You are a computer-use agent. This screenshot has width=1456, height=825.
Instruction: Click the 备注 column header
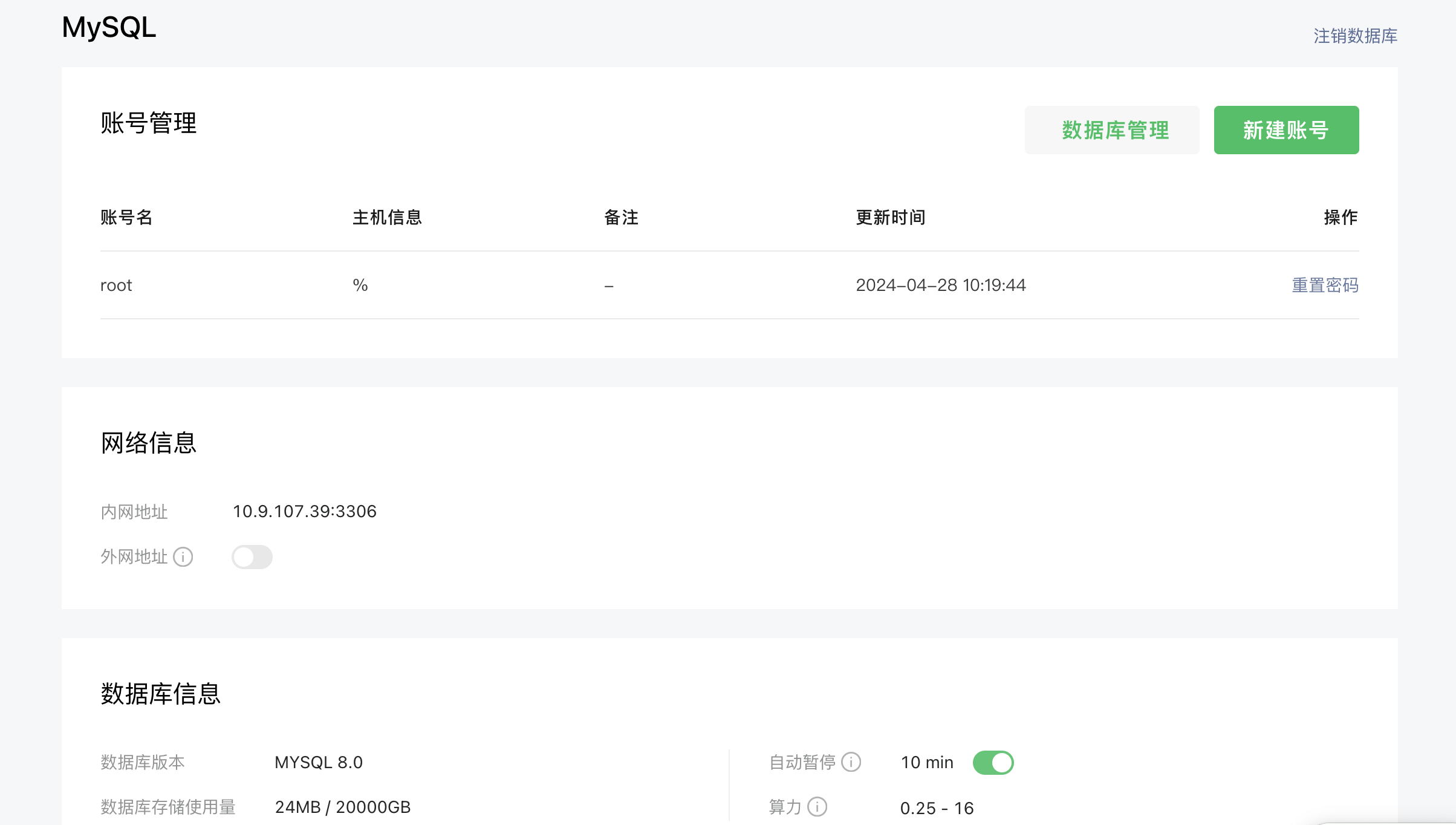[x=621, y=217]
